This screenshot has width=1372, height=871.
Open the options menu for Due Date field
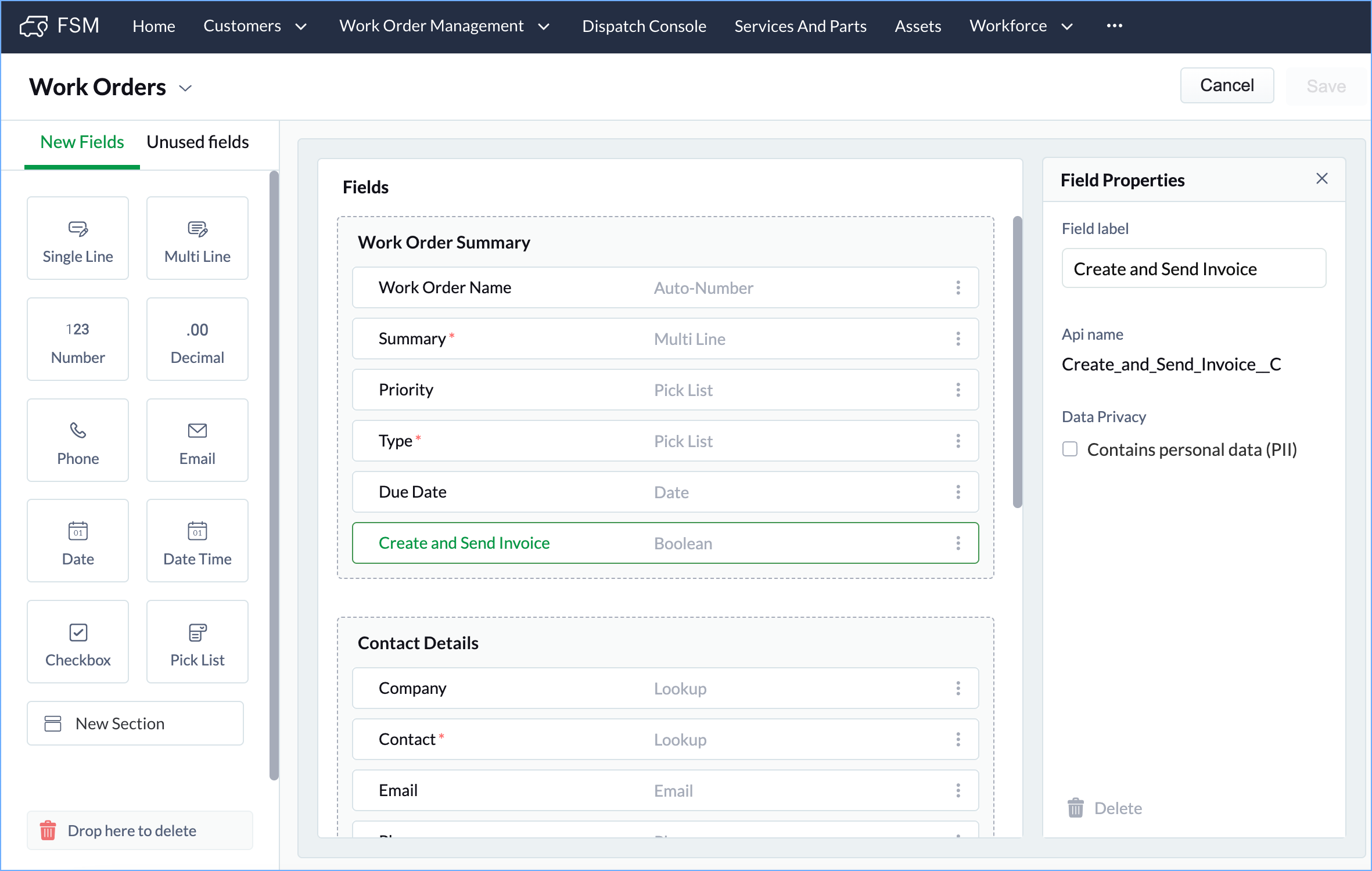point(958,492)
